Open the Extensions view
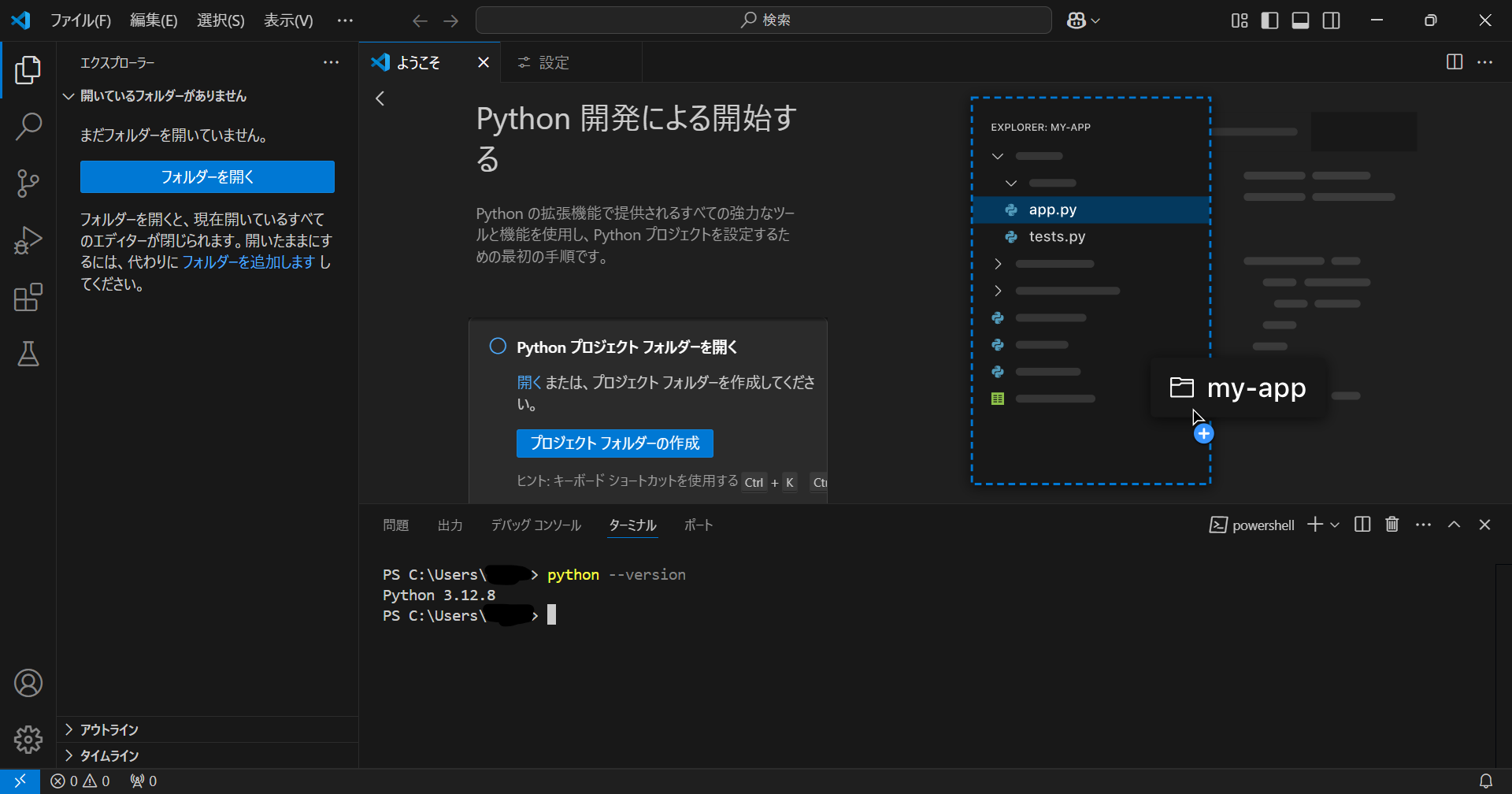The width and height of the screenshot is (1512, 794). (28, 297)
